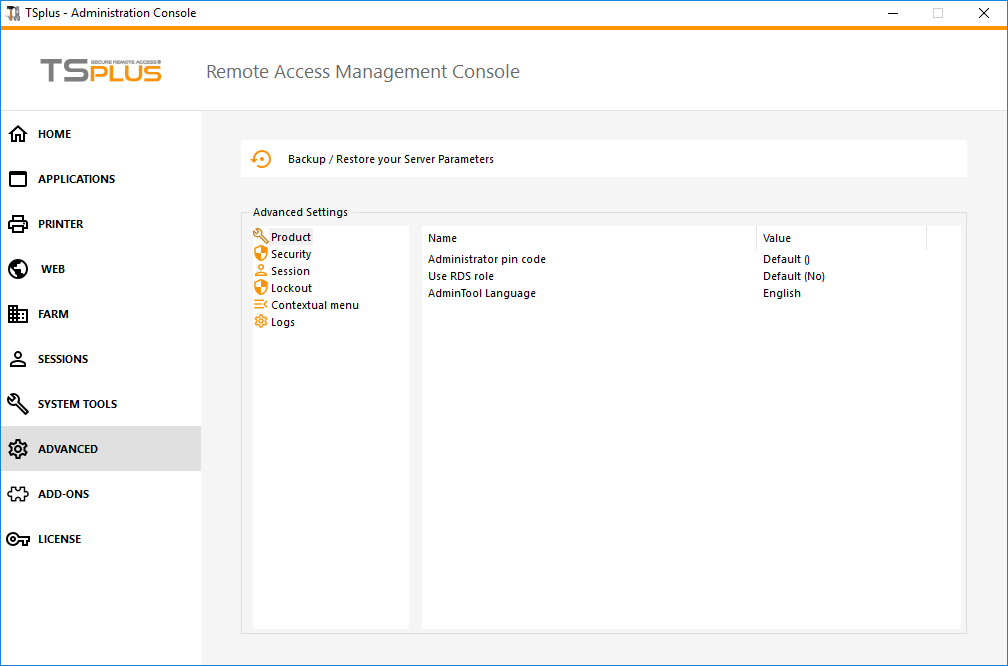Select the Administrator pin code setting

[487, 258]
